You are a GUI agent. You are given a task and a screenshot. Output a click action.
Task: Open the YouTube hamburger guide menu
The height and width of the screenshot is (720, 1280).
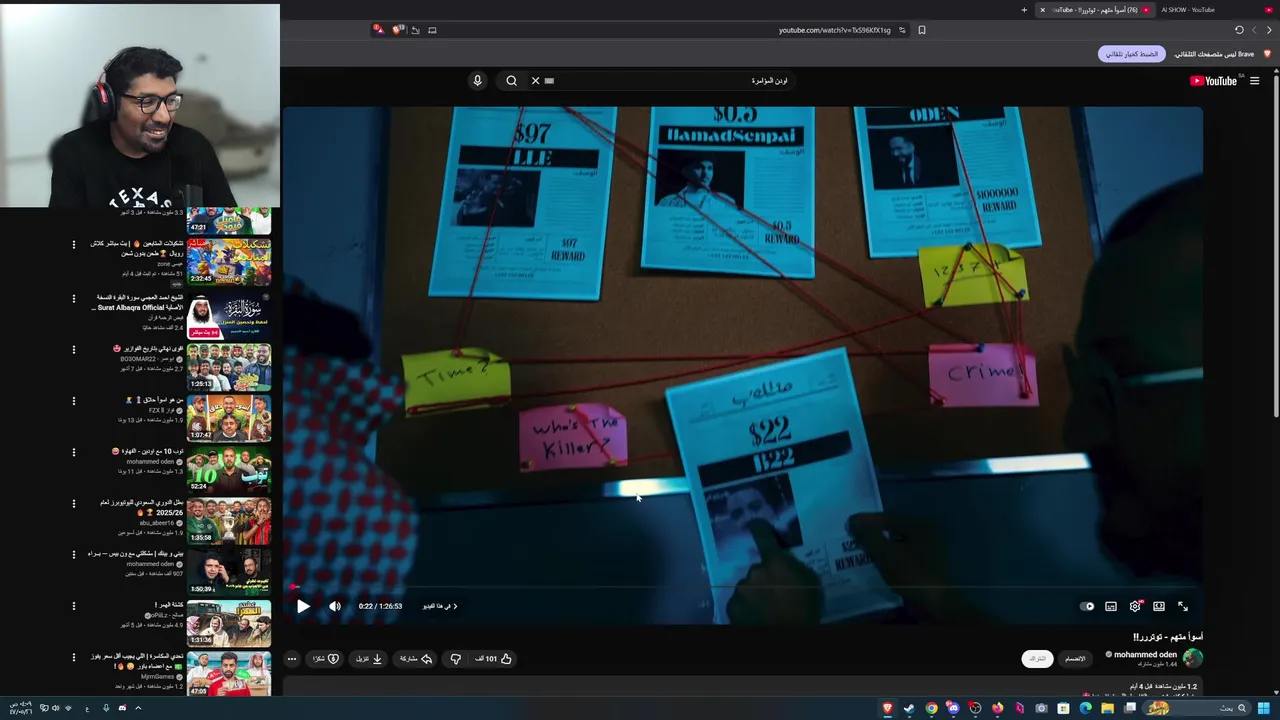coord(1254,81)
